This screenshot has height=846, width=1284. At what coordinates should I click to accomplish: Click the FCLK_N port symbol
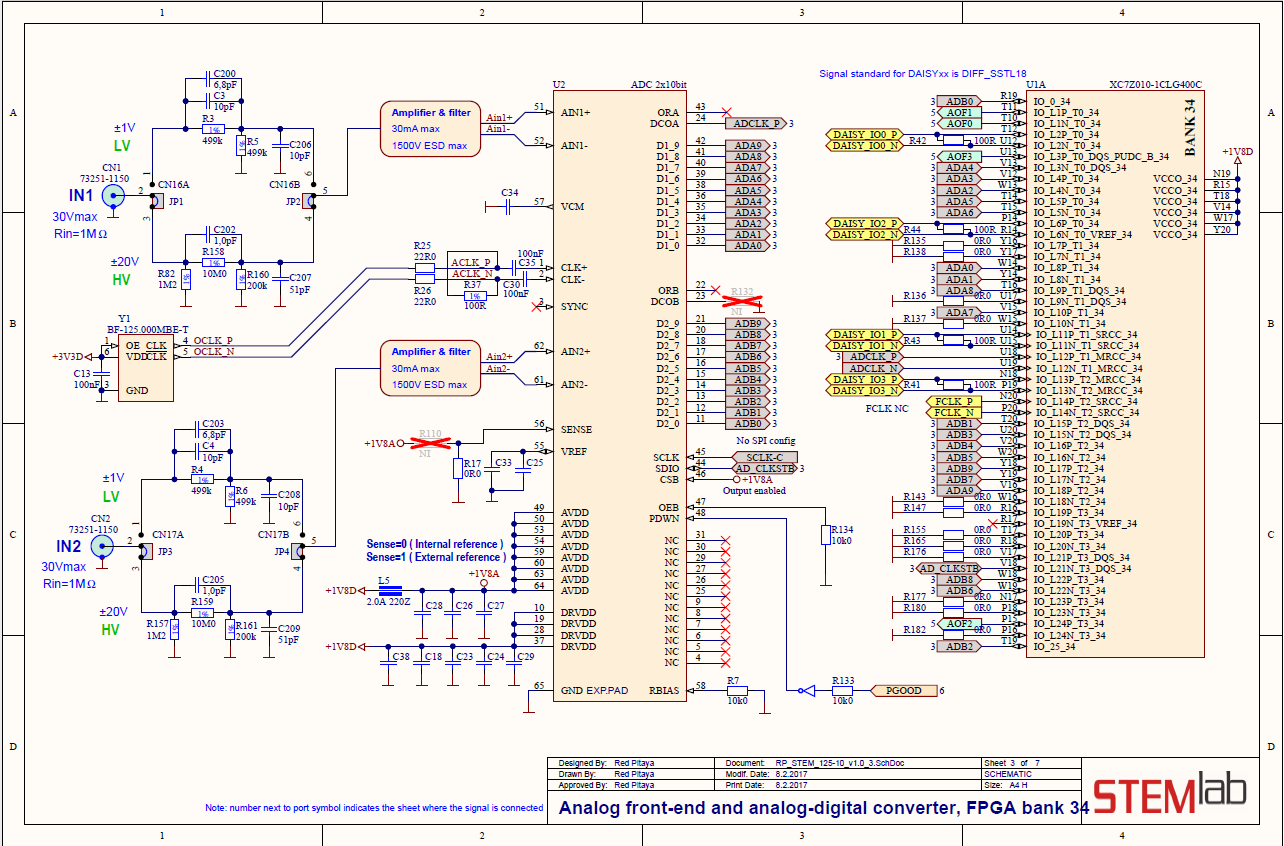click(954, 412)
